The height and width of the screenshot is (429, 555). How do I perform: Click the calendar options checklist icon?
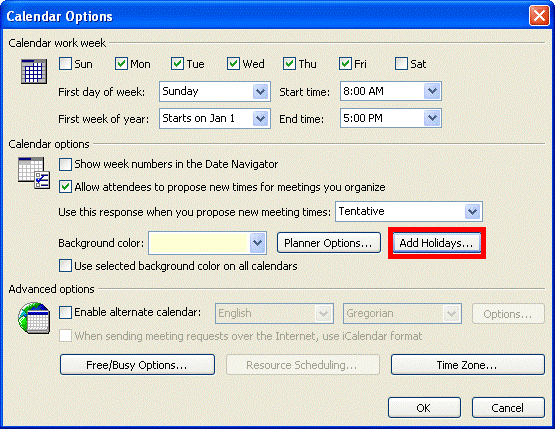(34, 173)
